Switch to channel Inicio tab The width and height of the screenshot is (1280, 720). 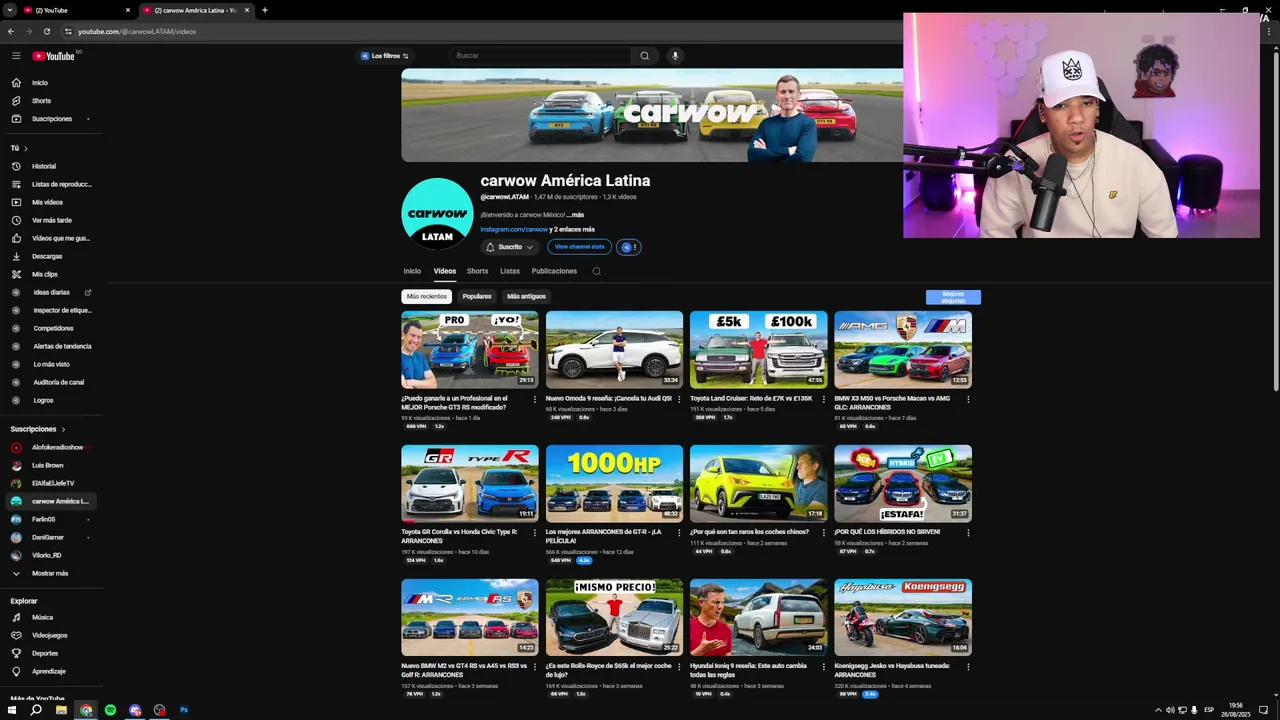click(x=412, y=271)
